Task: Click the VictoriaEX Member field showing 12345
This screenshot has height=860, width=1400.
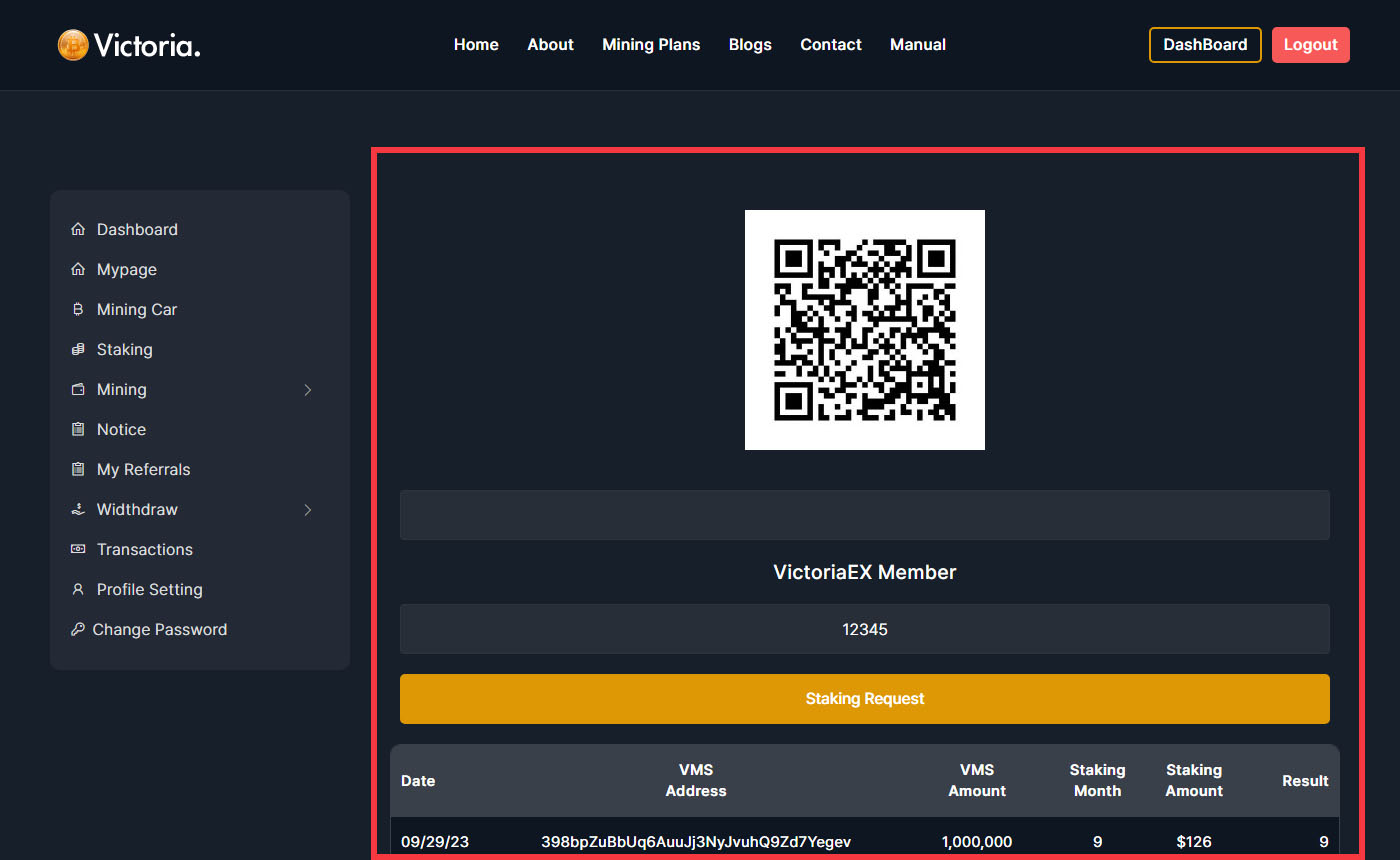Action: (x=864, y=629)
